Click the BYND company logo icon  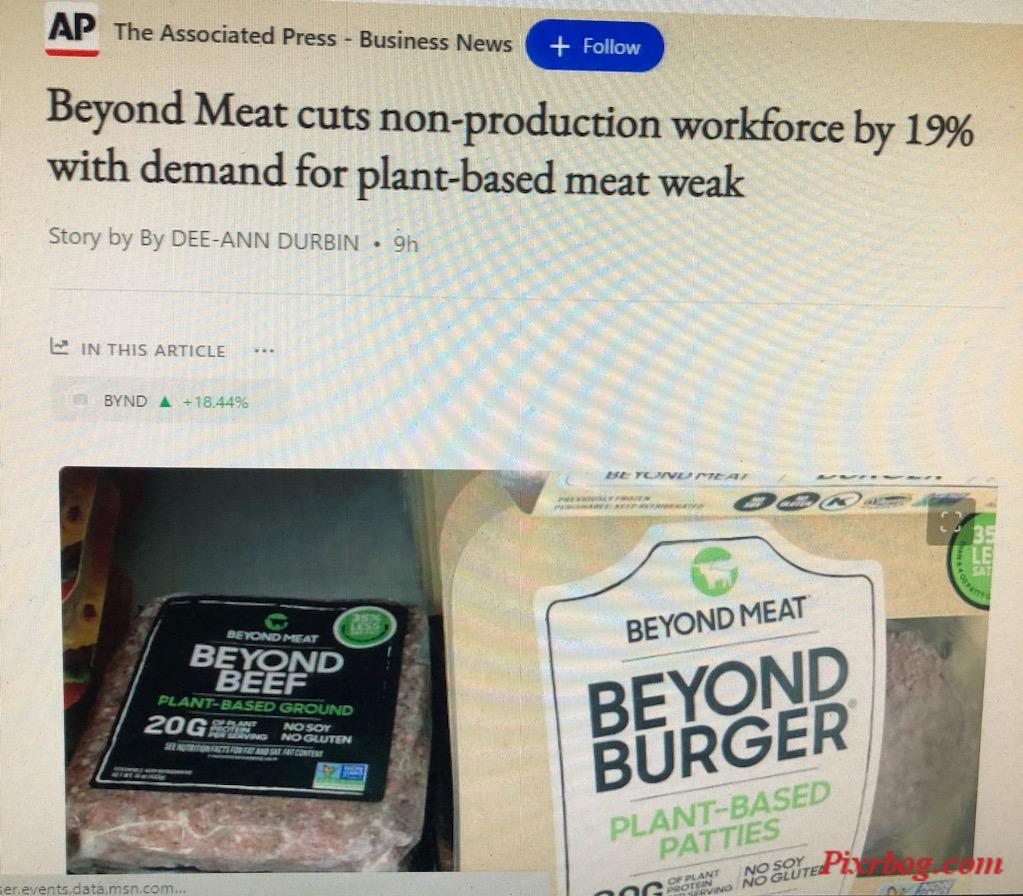click(x=80, y=399)
